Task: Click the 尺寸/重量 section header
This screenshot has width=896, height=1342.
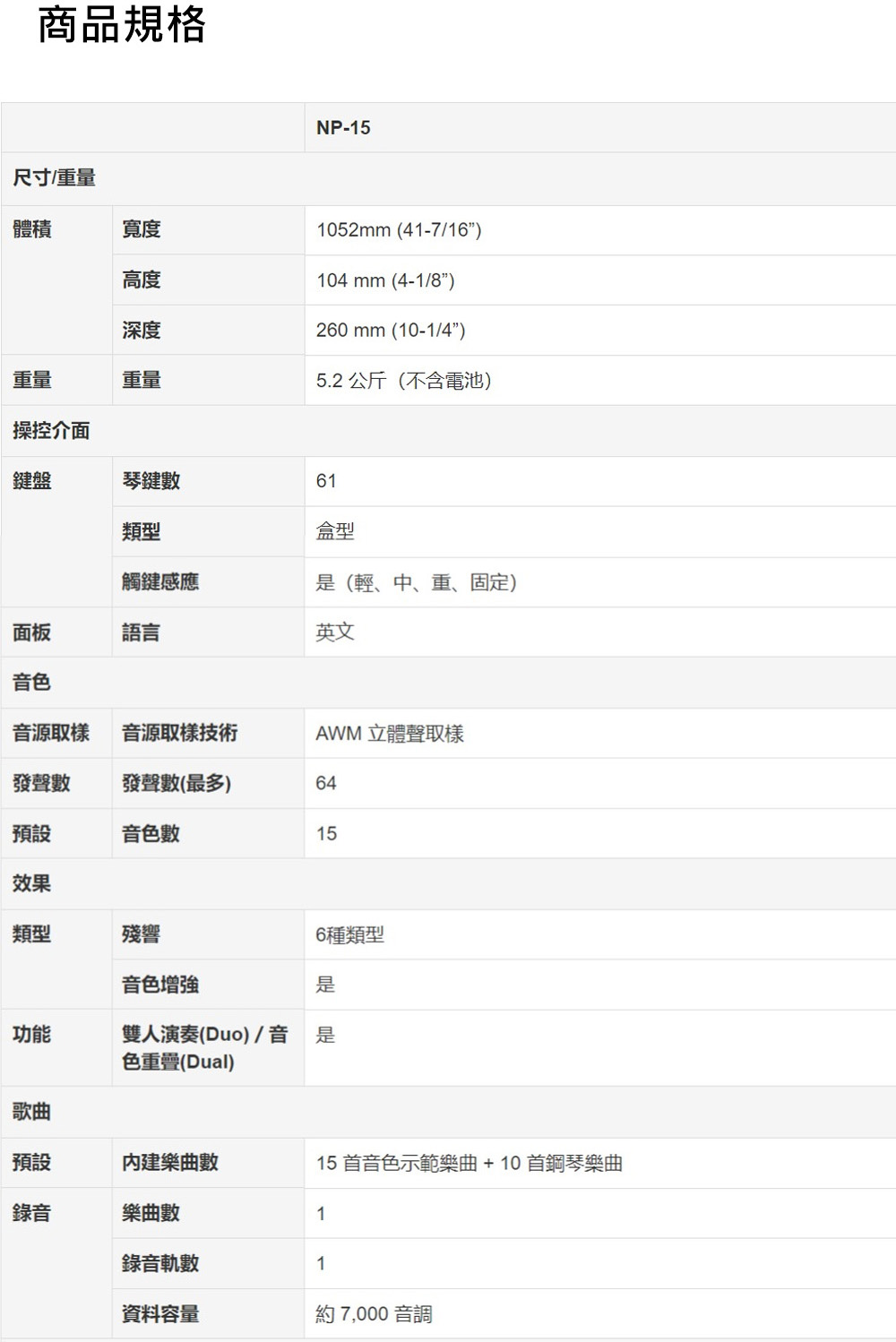Action: 54,178
